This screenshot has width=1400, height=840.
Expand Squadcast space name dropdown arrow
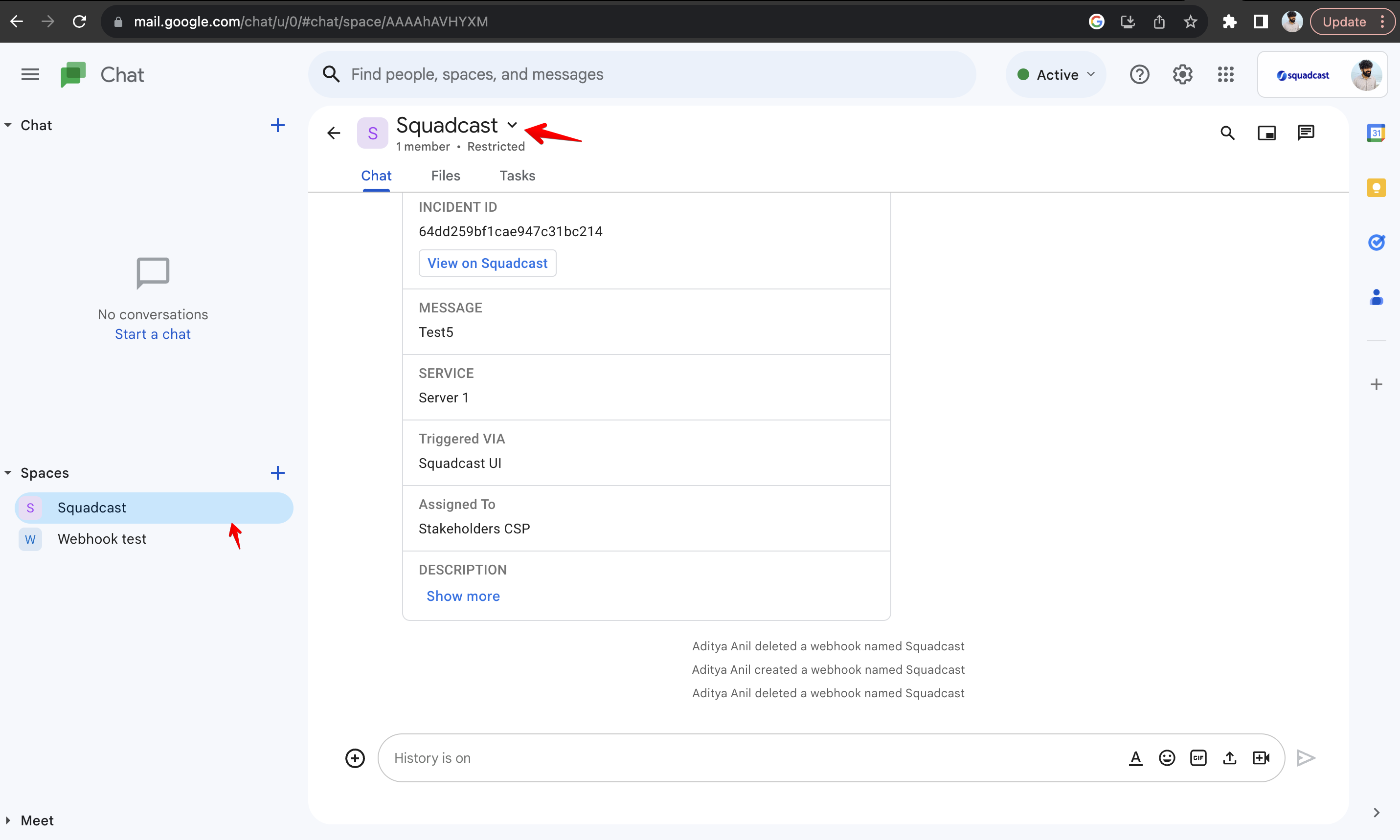pos(512,125)
